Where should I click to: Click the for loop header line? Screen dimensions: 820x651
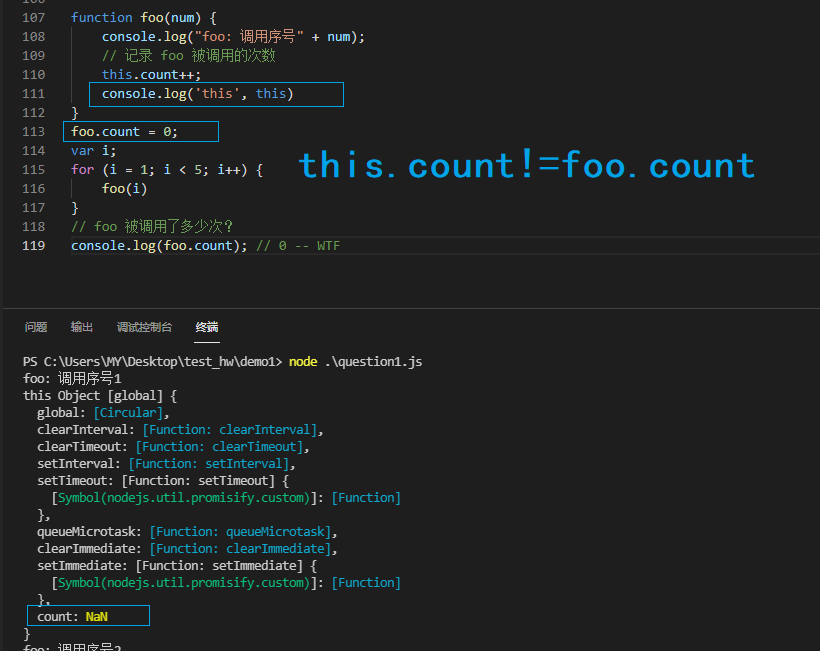pyautogui.click(x=167, y=170)
